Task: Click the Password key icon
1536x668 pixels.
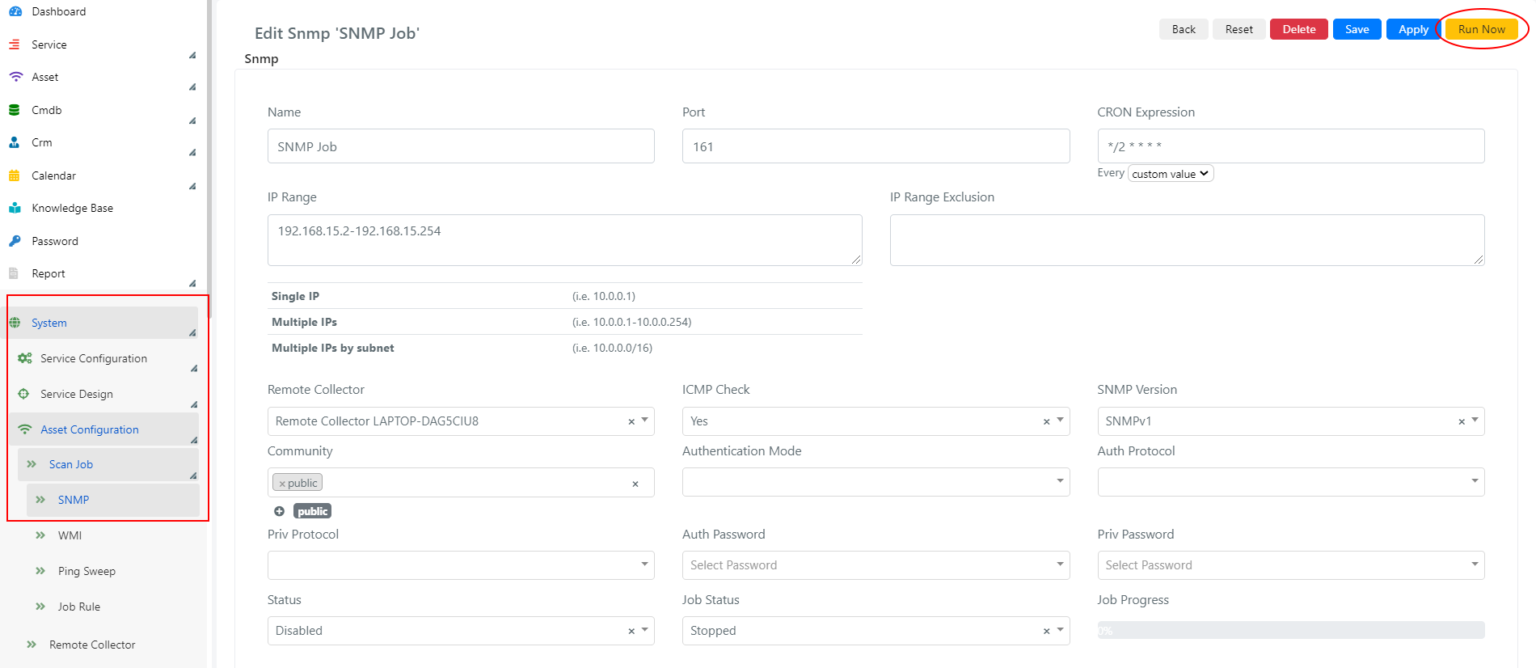Action: [x=14, y=241]
